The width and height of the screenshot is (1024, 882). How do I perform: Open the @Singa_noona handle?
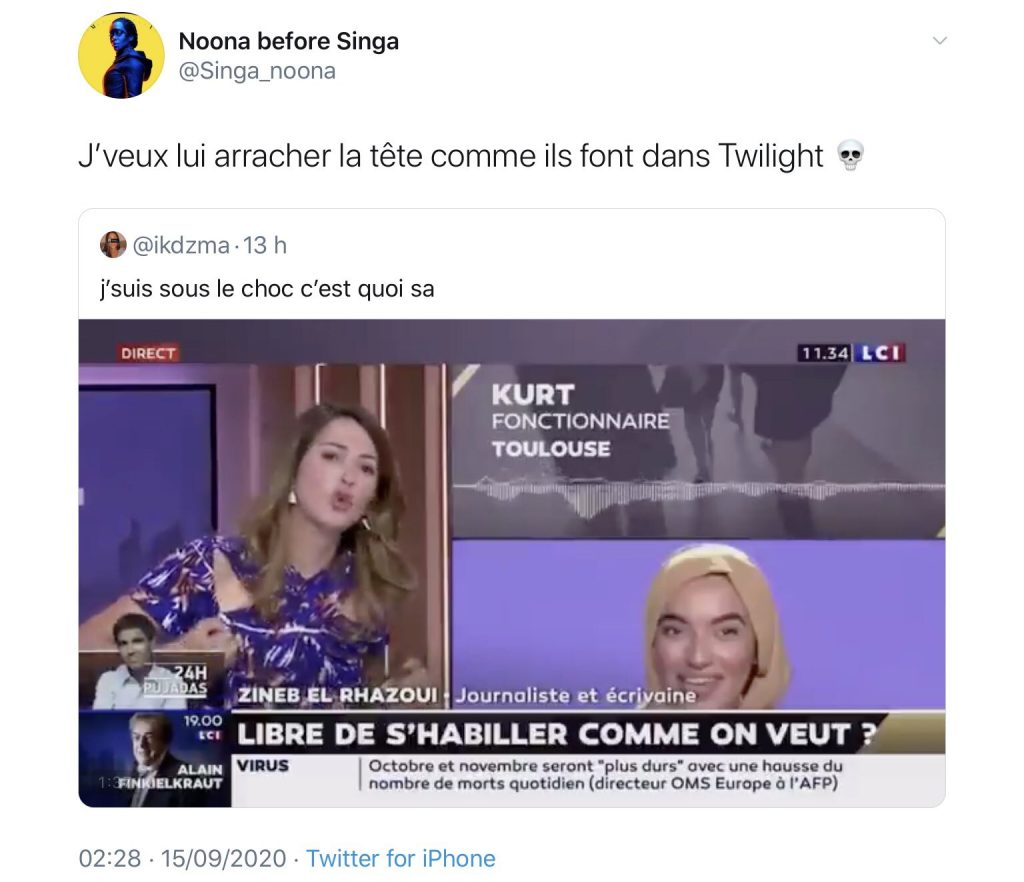click(x=257, y=71)
